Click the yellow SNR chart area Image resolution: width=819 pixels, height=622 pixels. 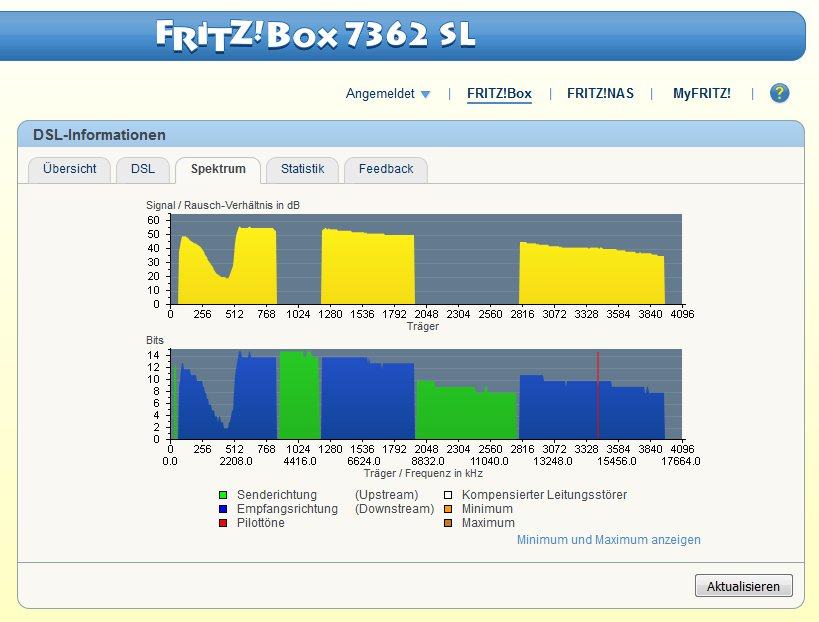(426, 259)
